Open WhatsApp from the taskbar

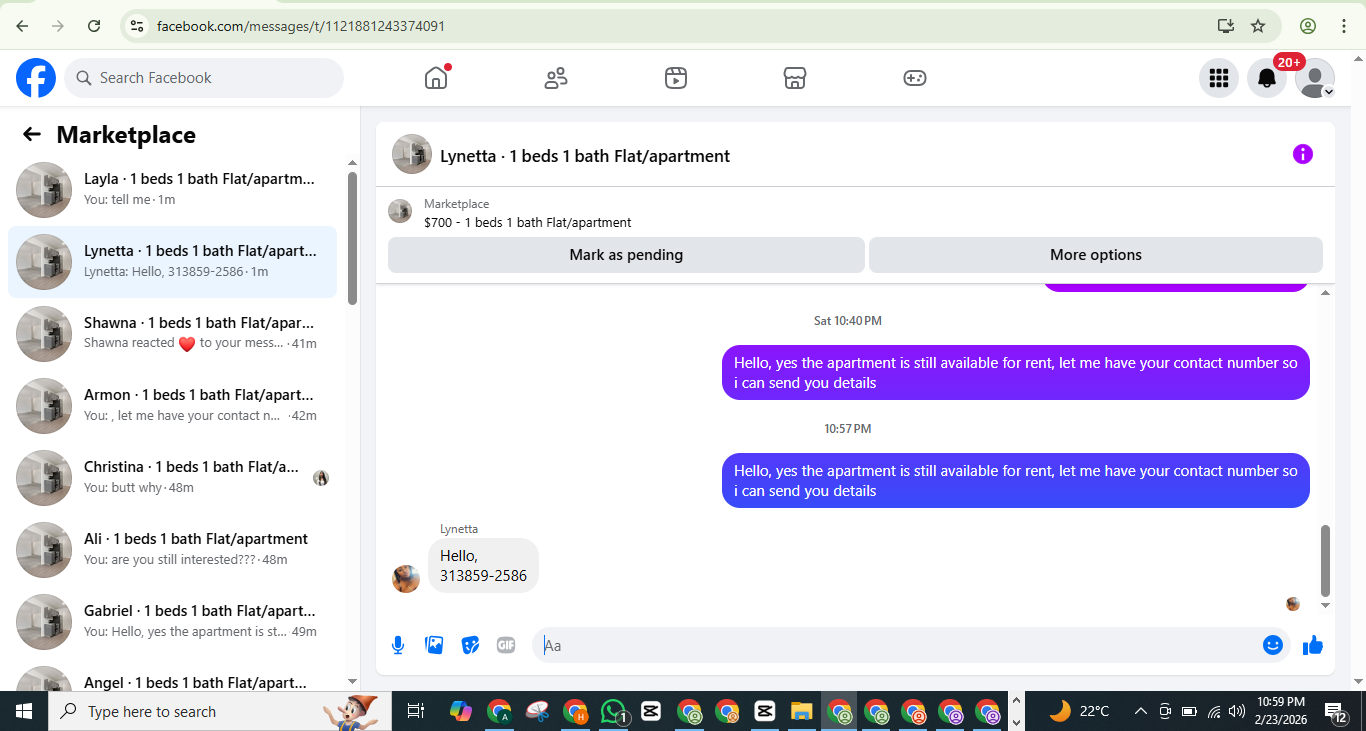[614, 711]
